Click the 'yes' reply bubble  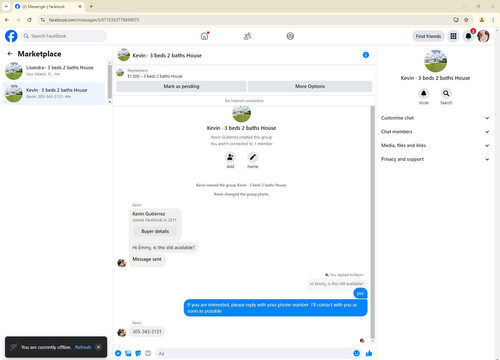point(360,293)
